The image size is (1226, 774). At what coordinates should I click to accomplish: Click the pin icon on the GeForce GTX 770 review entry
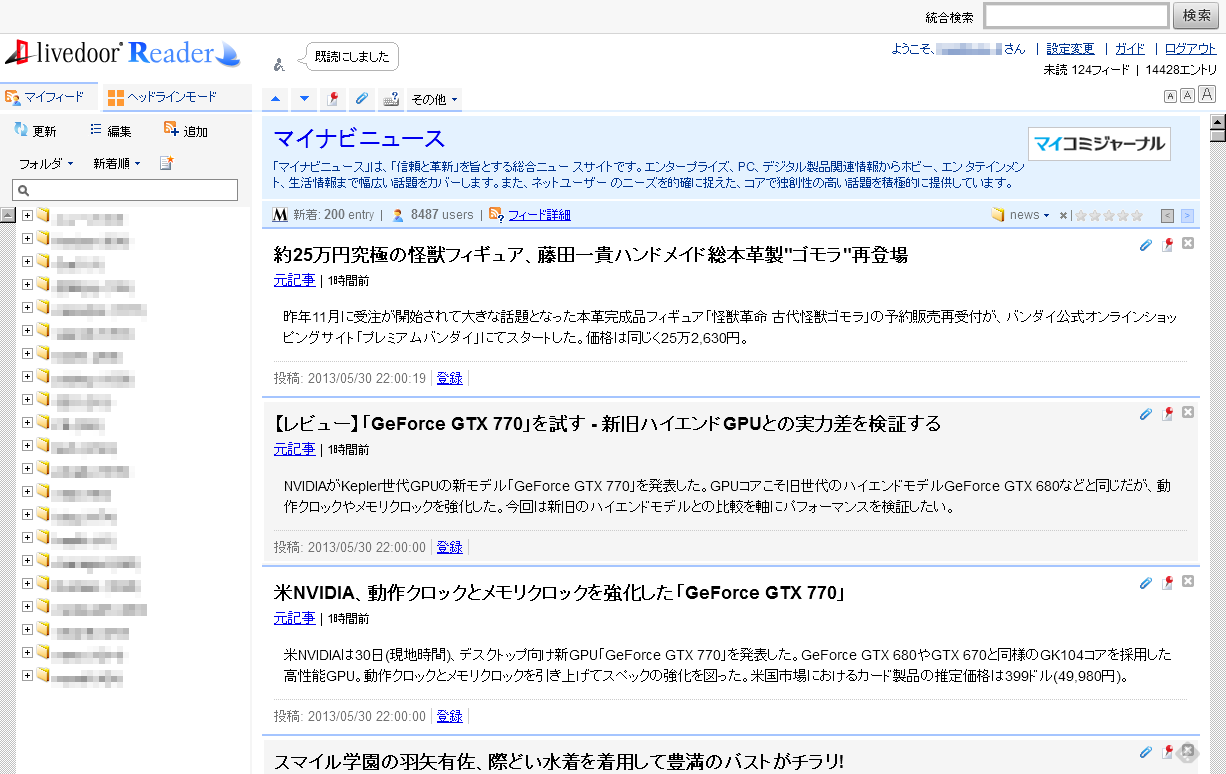pyautogui.click(x=1167, y=414)
